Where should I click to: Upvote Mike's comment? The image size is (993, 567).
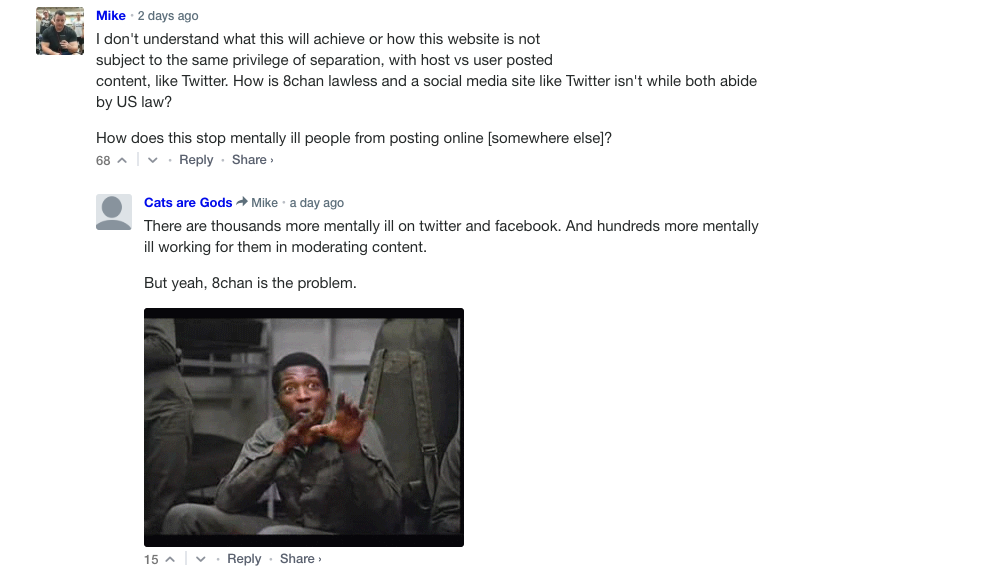point(122,160)
